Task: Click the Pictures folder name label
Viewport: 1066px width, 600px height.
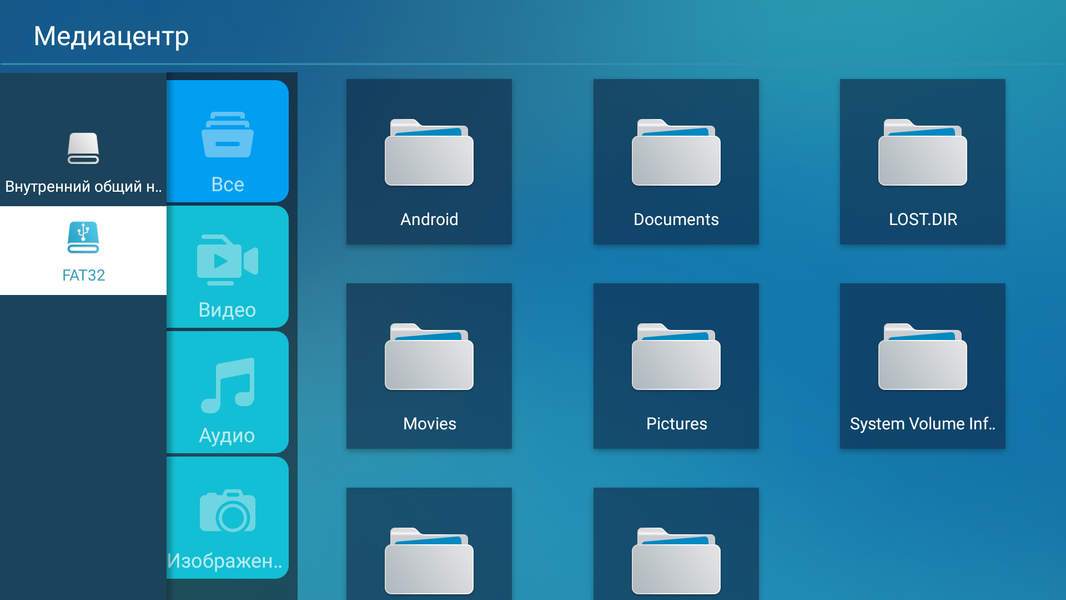Action: 676,424
